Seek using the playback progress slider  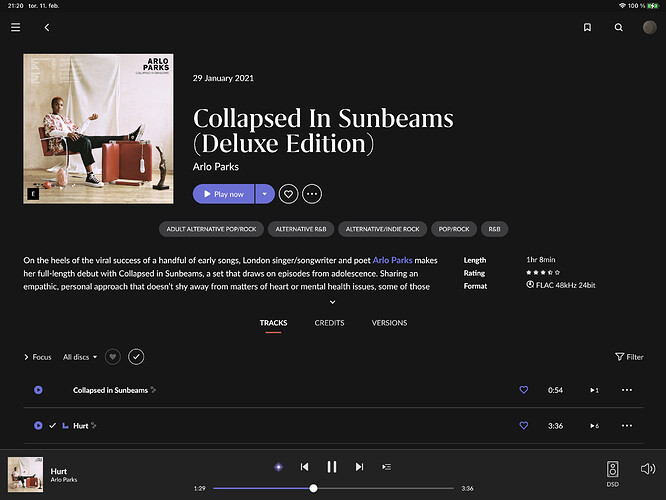(x=333, y=489)
